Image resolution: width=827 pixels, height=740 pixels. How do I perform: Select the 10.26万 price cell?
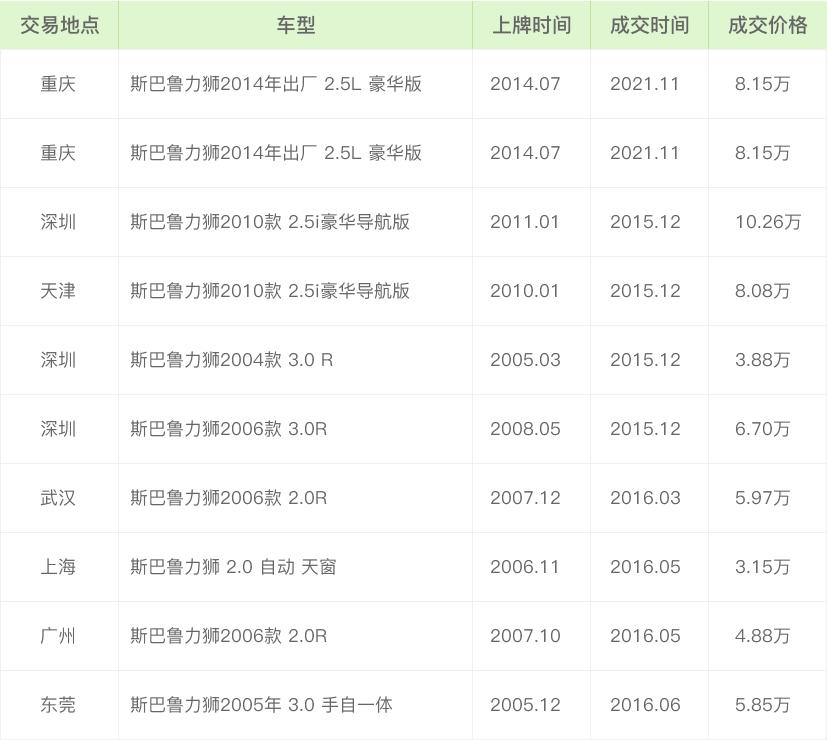point(768,222)
